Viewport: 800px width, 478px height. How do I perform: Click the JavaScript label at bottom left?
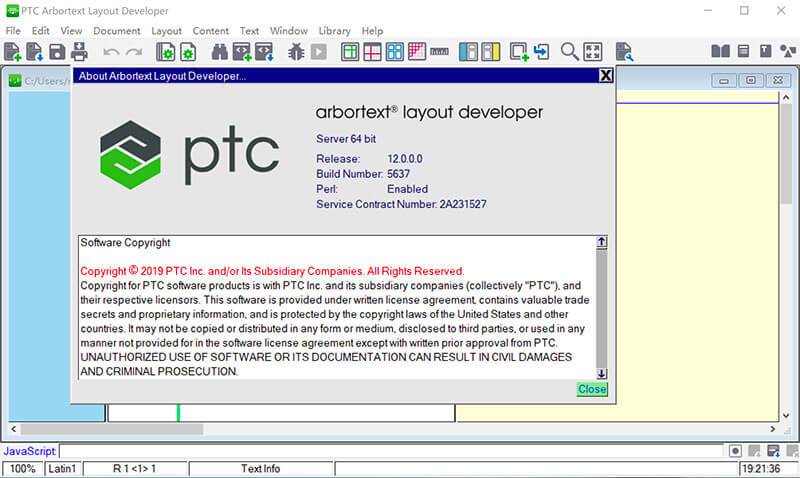[29, 451]
